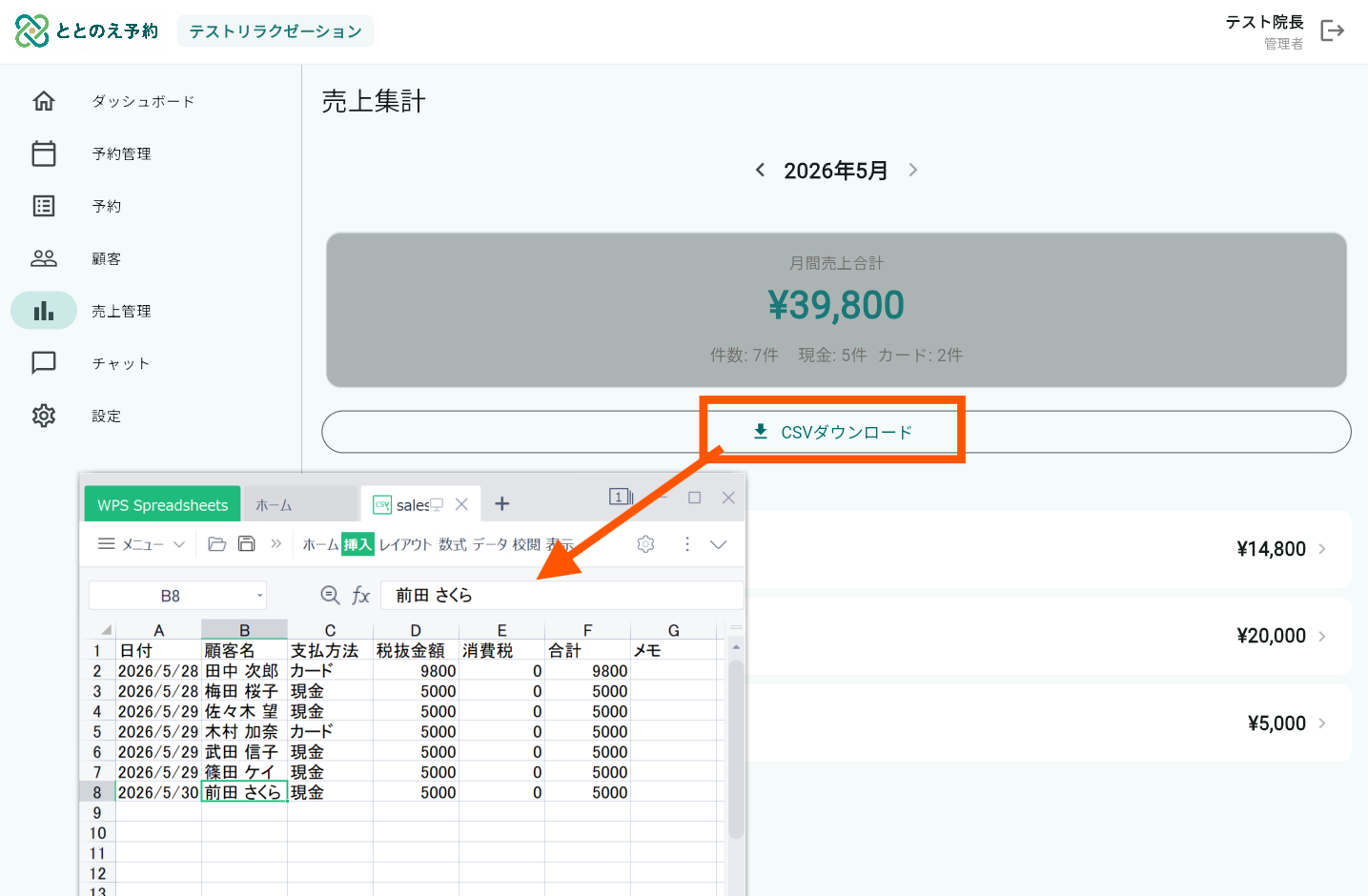Open the B8 name box dropdown
1368x896 pixels.
(x=259, y=596)
